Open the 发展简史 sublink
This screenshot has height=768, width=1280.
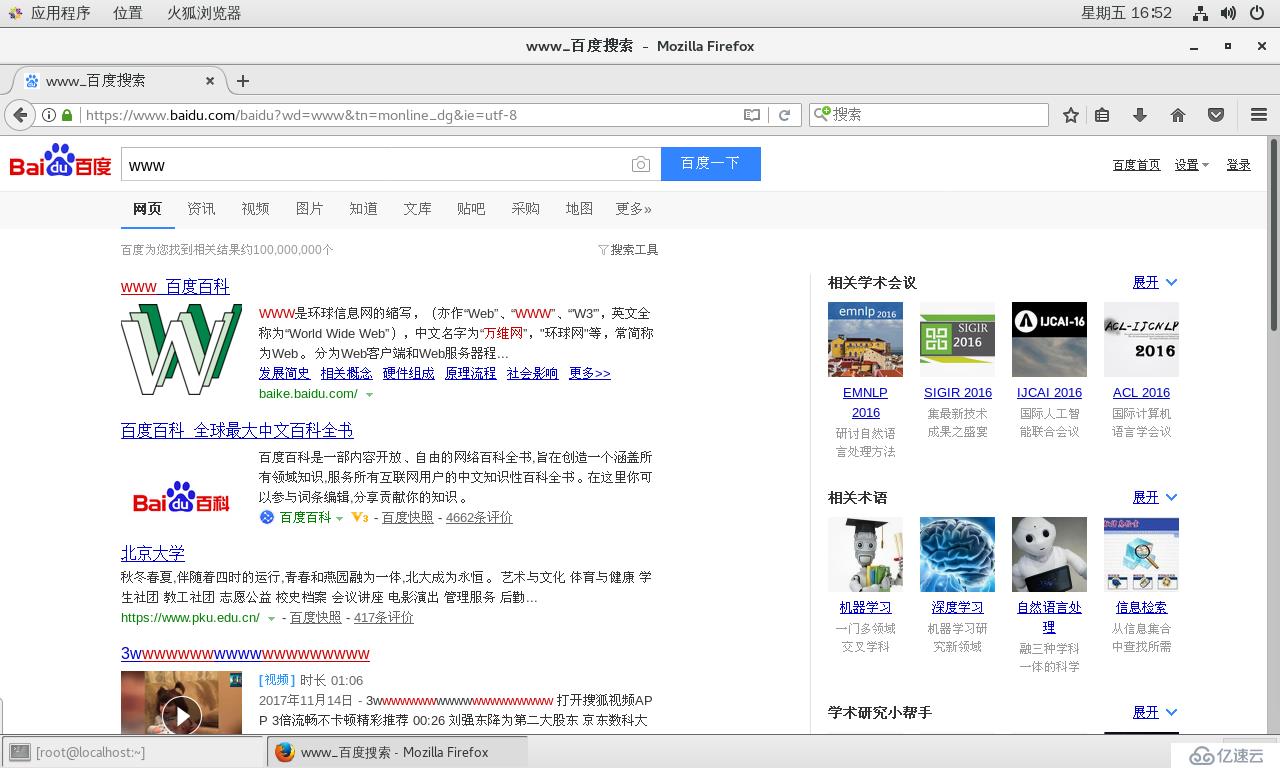coord(285,373)
